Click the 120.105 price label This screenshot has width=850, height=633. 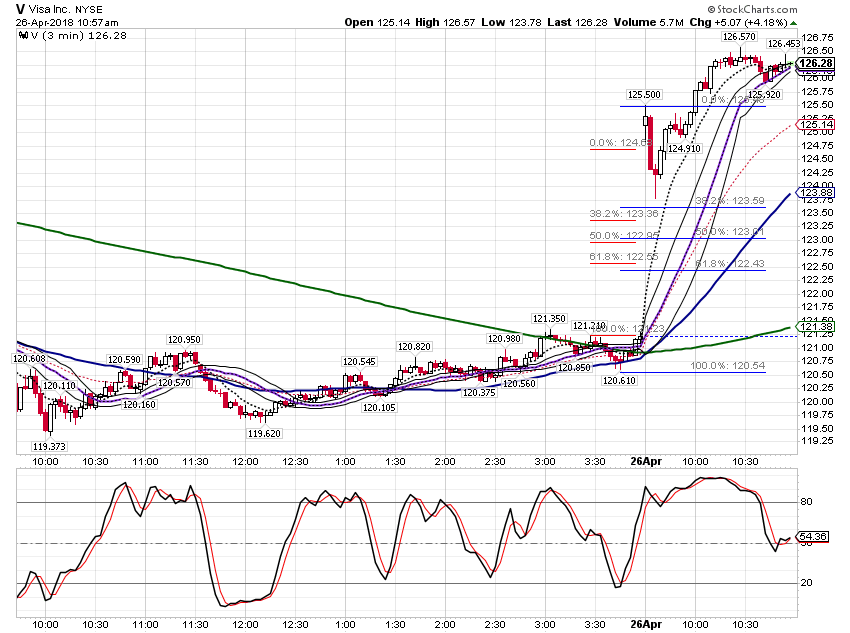(379, 408)
